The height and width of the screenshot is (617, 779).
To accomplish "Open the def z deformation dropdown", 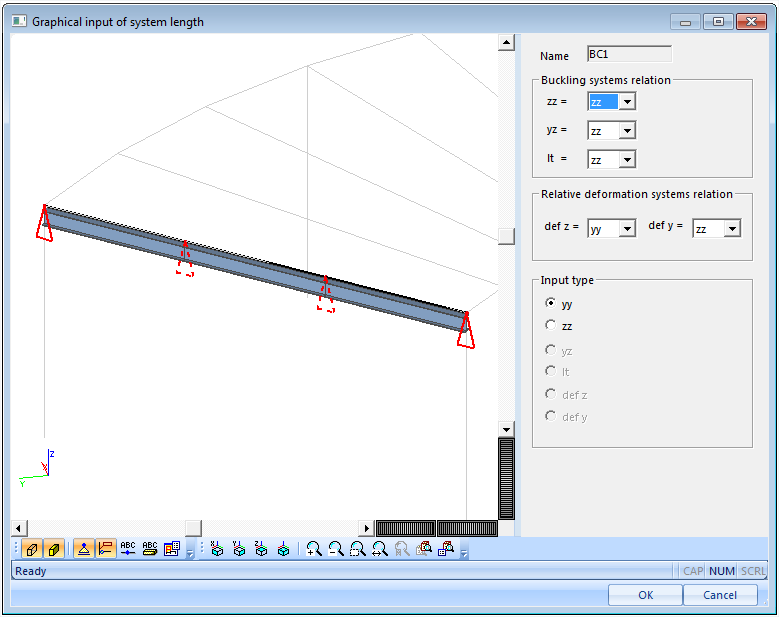I will [627, 229].
